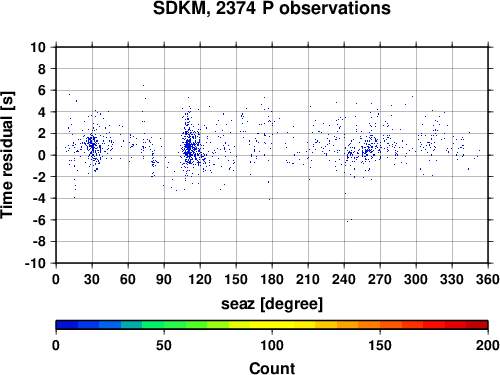Click the plot title 'SDKM, 2374 P observations'

click(272, 8)
